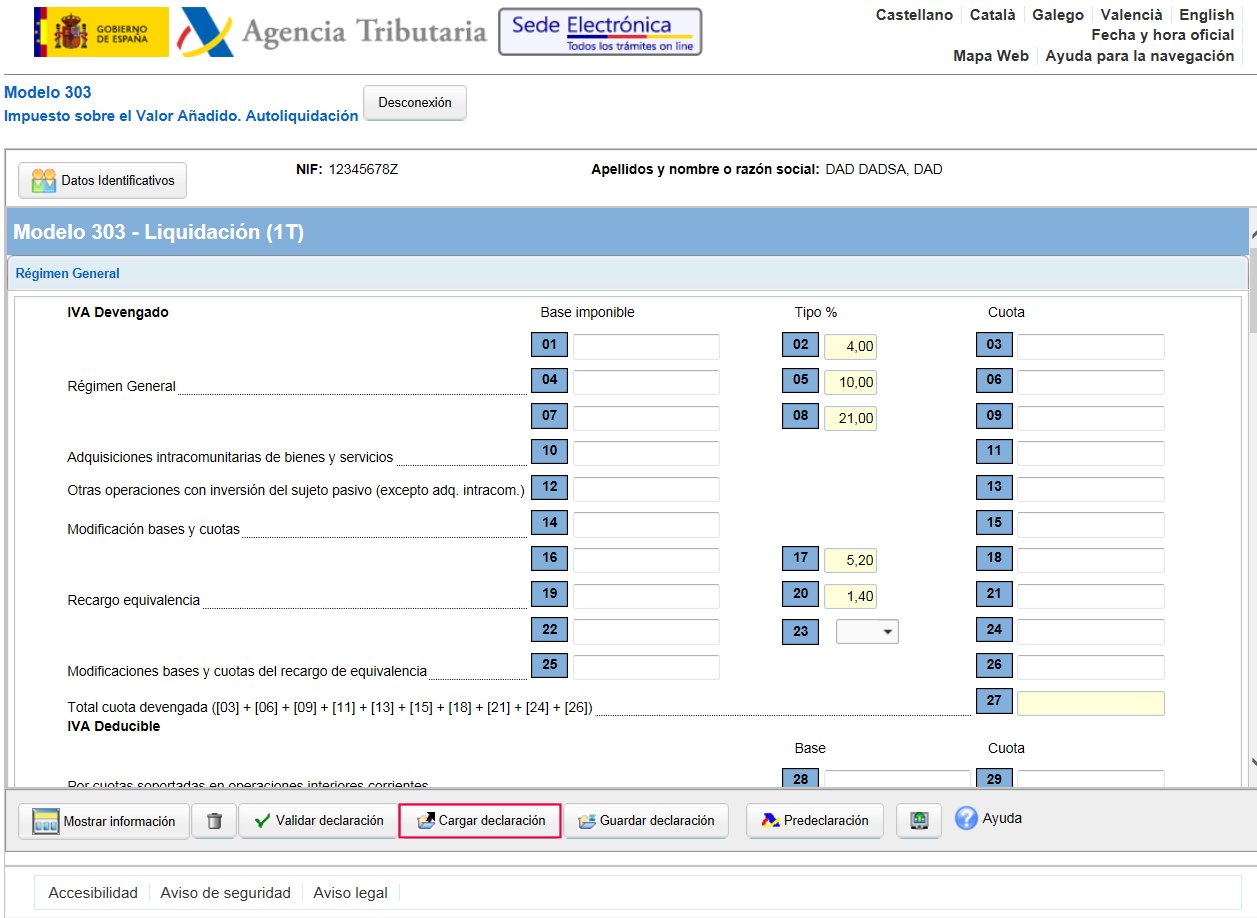
Task: Switch language to English
Action: (1206, 15)
